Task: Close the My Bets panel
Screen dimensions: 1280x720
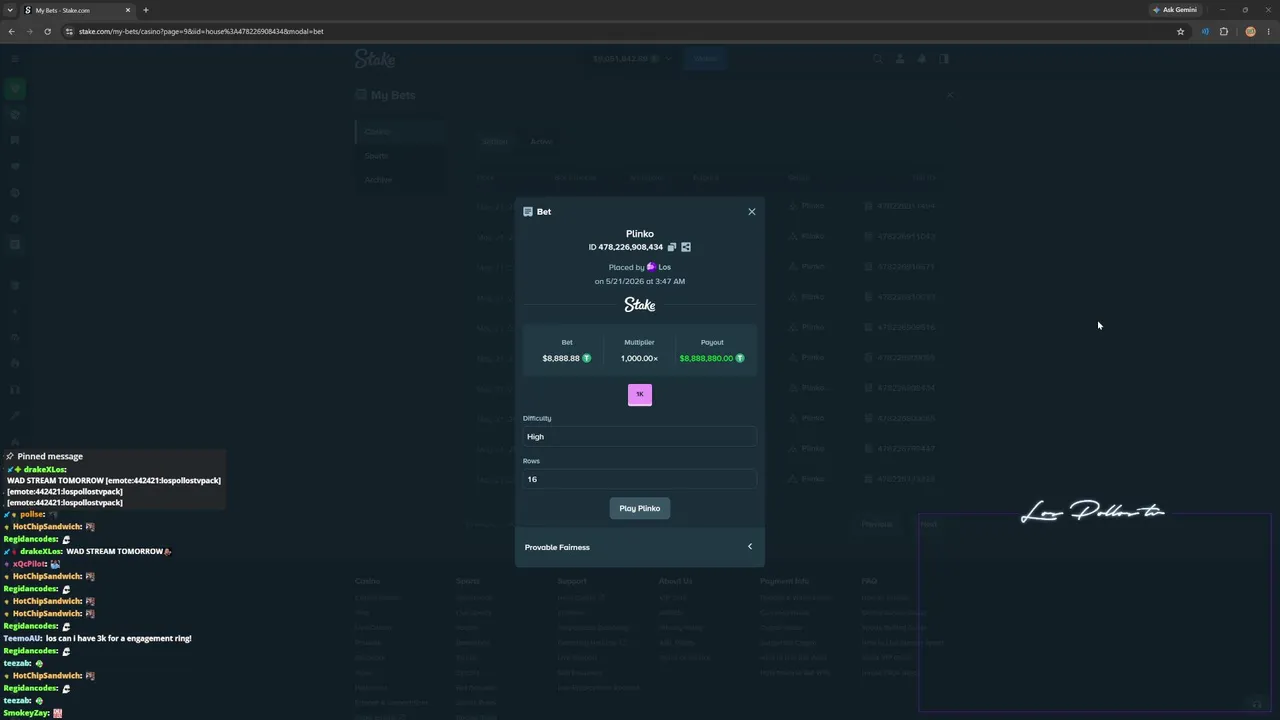Action: click(949, 95)
